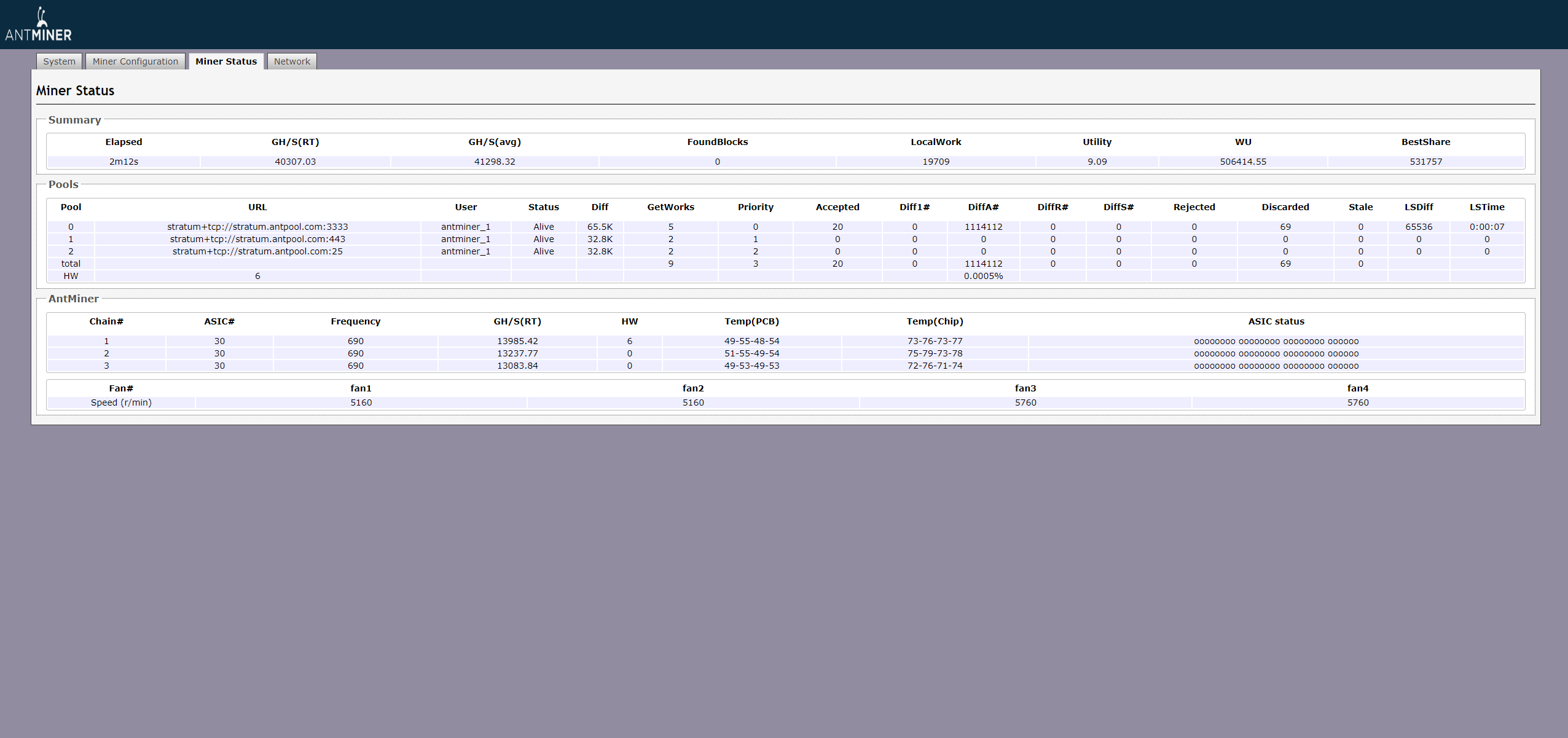Click HW value 6 for chain 1
The height and width of the screenshot is (738, 1568).
[629, 341]
